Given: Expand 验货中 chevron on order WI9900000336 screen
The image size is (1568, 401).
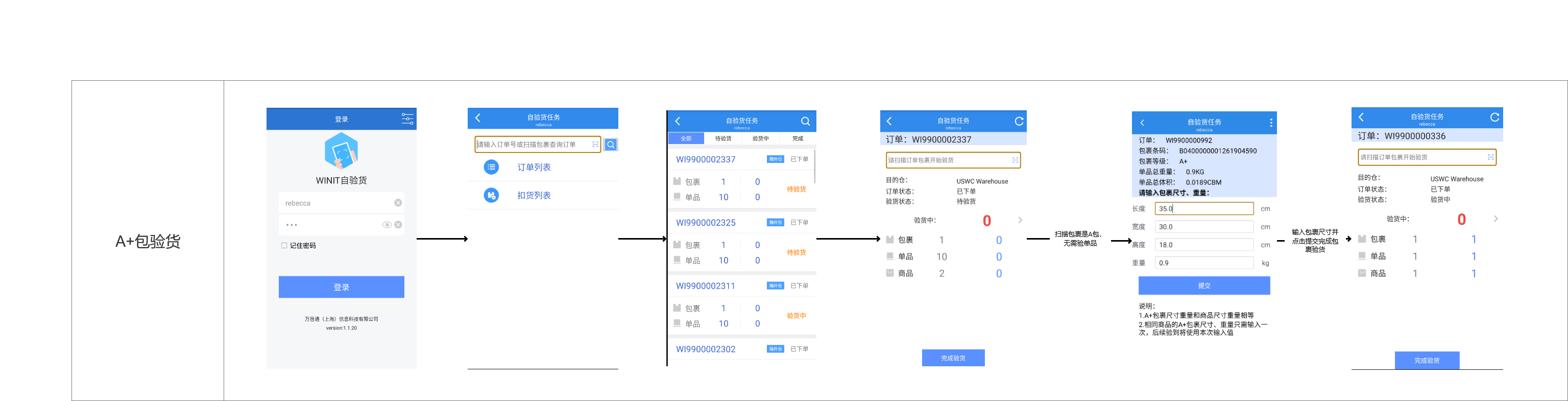Looking at the screenshot, I should tap(1495, 219).
